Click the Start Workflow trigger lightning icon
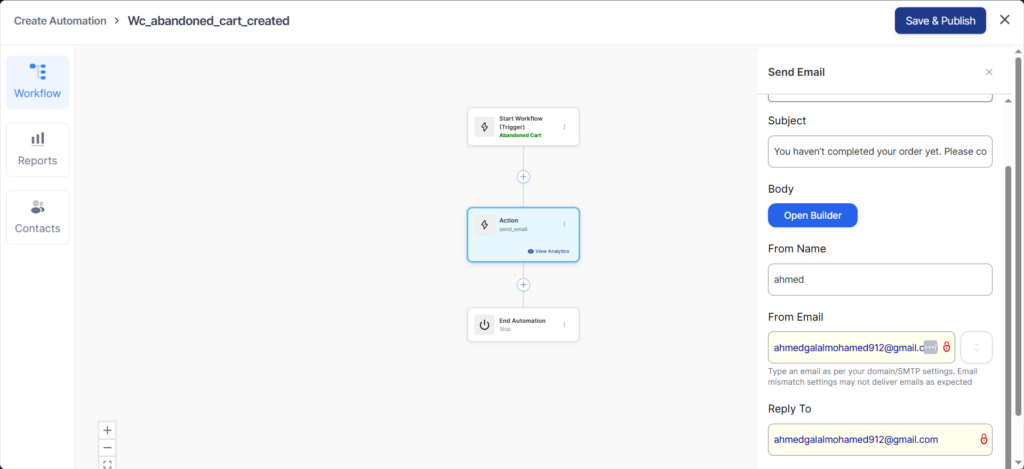This screenshot has width=1024, height=469. coord(484,127)
